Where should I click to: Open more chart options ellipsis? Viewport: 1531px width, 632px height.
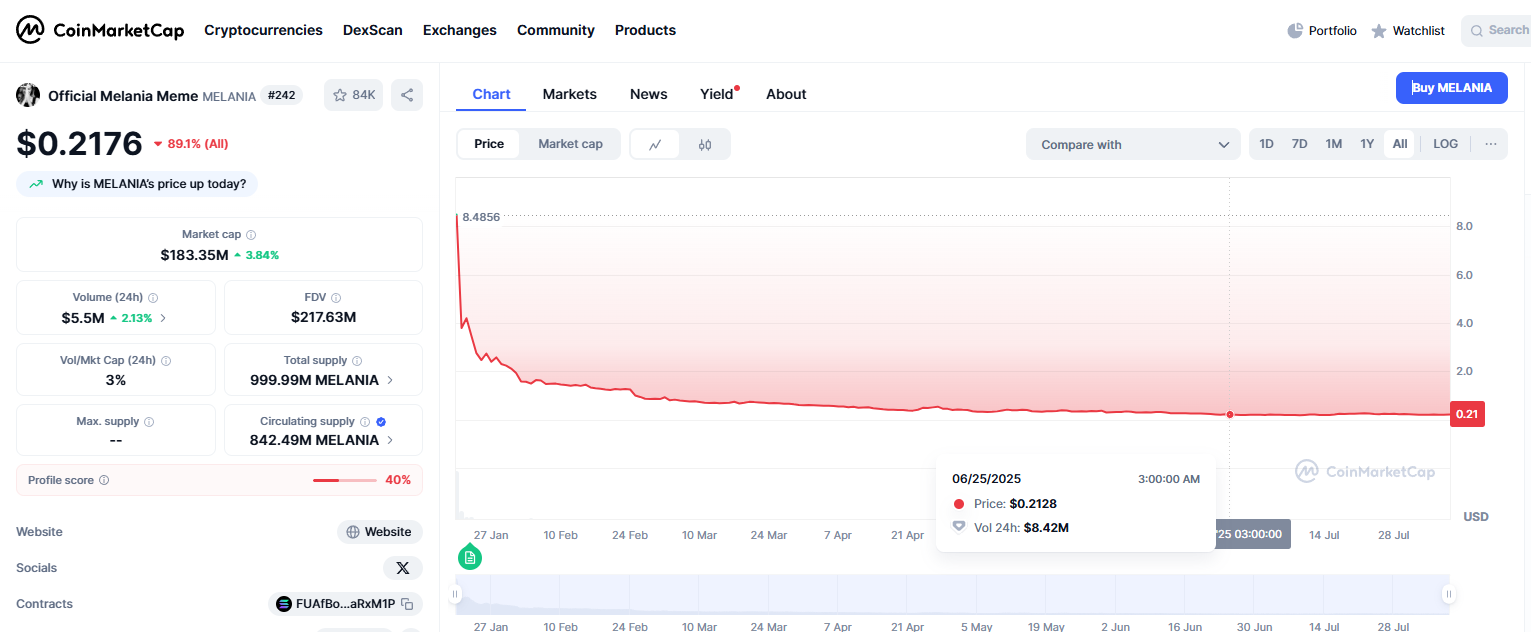tap(1490, 144)
